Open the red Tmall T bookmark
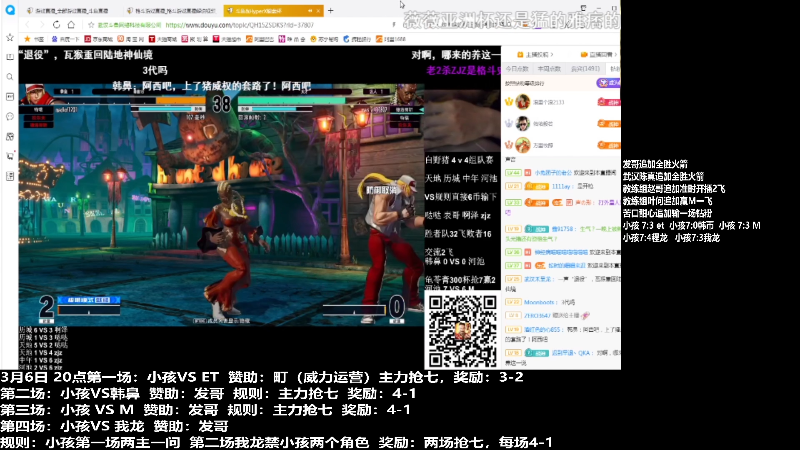This screenshot has width=800, height=450. click(x=163, y=39)
